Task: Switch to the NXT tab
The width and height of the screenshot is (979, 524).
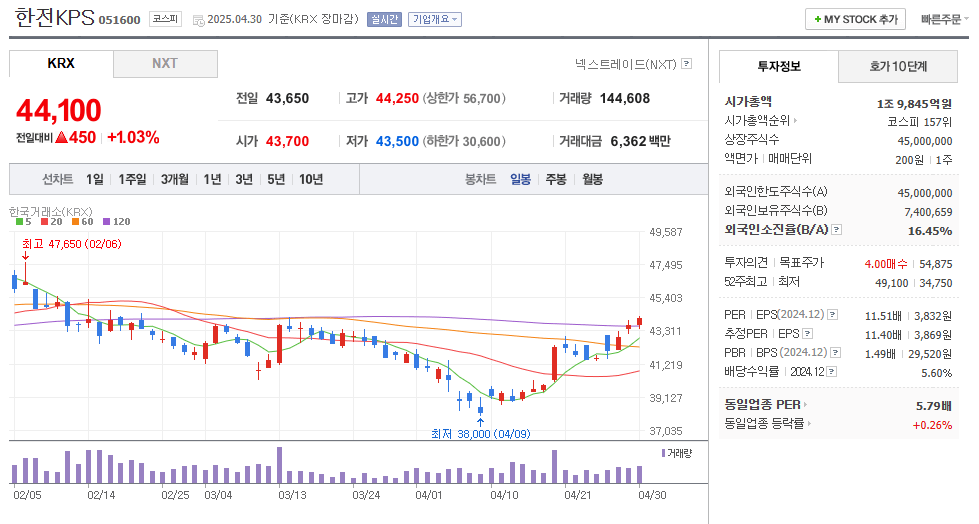Action: pyautogui.click(x=165, y=64)
